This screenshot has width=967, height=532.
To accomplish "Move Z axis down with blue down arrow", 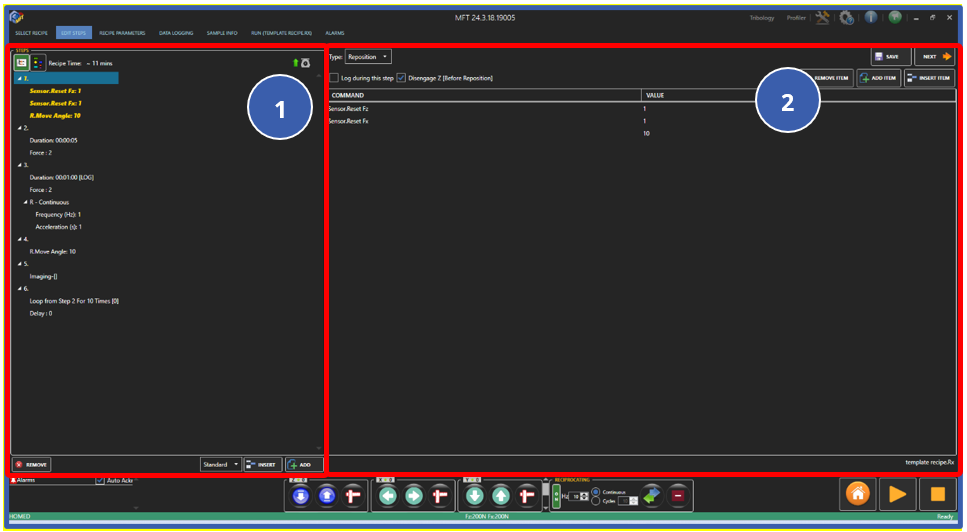I will pyautogui.click(x=301, y=496).
